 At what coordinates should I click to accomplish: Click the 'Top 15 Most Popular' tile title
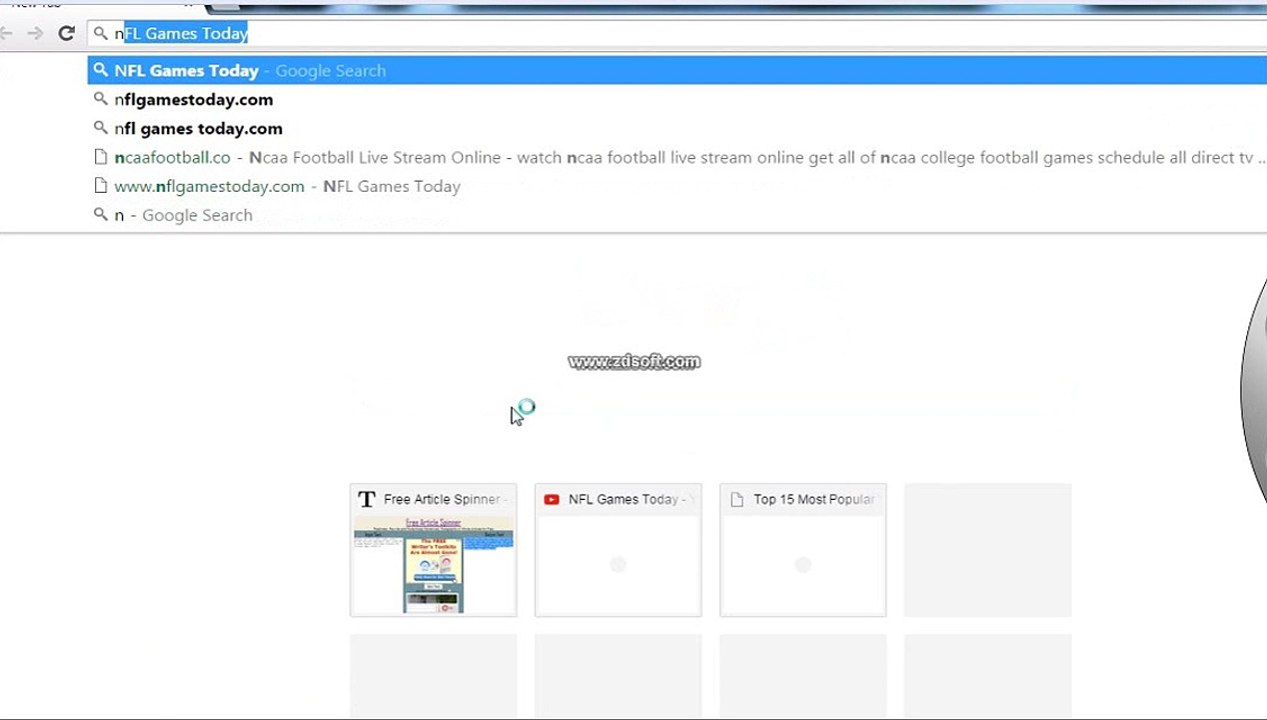point(814,499)
